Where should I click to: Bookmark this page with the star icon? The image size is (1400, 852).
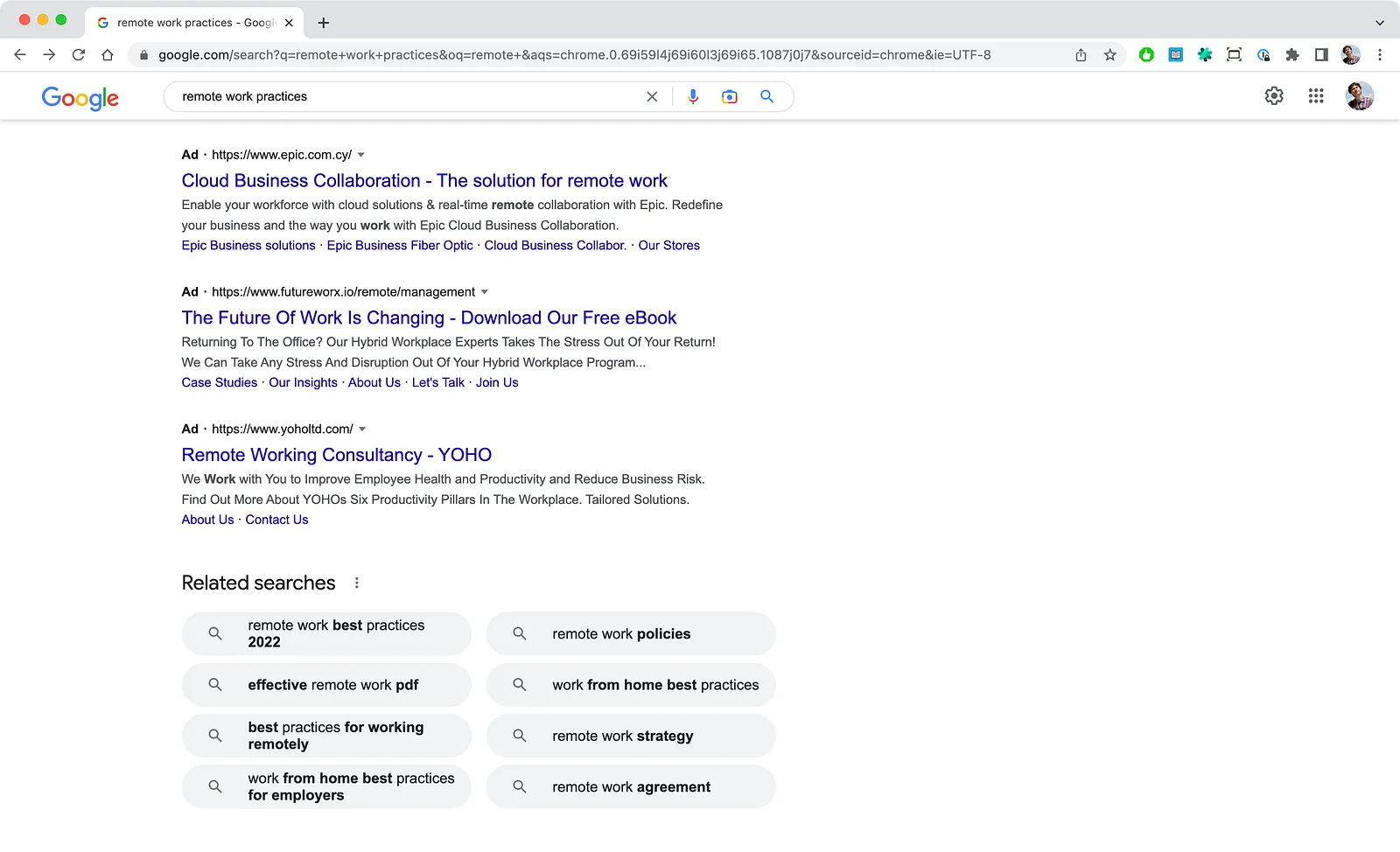(1110, 55)
